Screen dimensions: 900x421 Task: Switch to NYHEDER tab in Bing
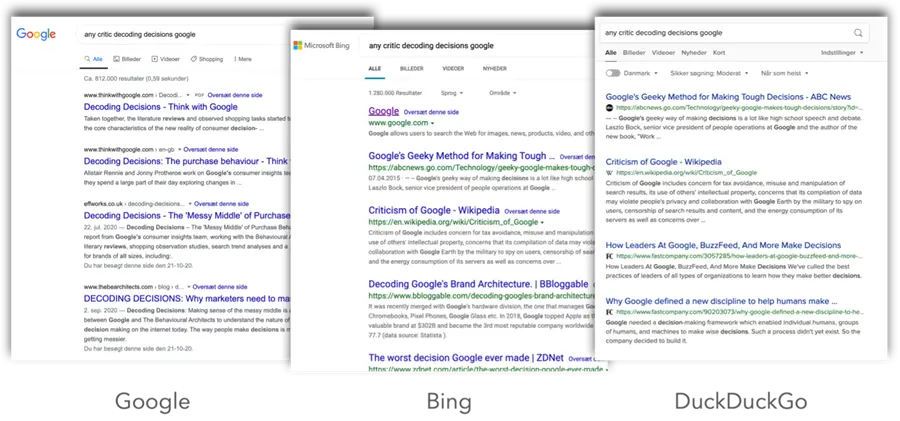tap(495, 68)
